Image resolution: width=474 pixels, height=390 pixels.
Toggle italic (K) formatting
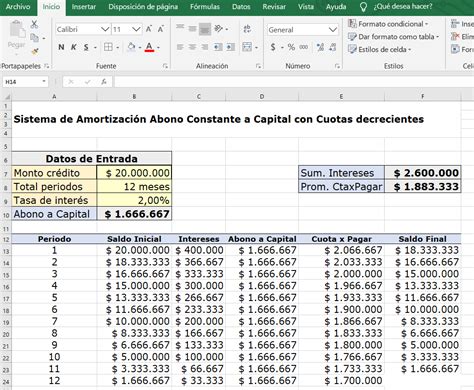tap(74, 47)
